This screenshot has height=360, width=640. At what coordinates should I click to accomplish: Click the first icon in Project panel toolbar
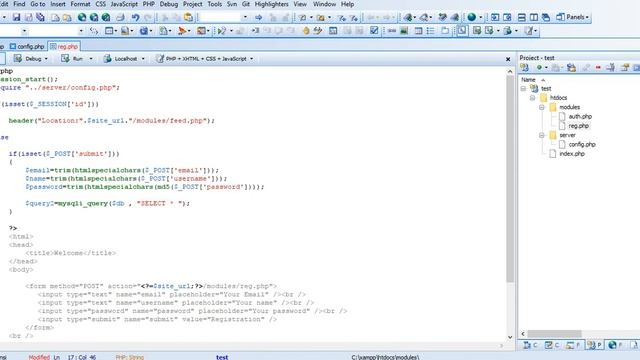(524, 68)
